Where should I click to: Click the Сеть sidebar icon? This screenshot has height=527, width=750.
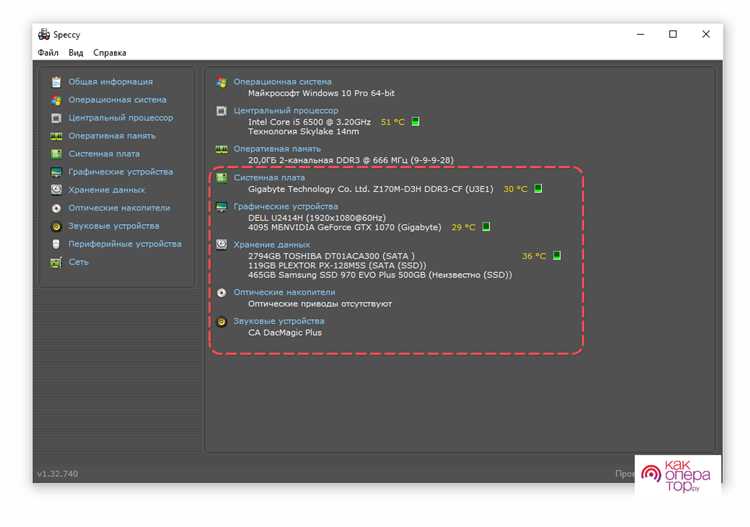[56, 262]
